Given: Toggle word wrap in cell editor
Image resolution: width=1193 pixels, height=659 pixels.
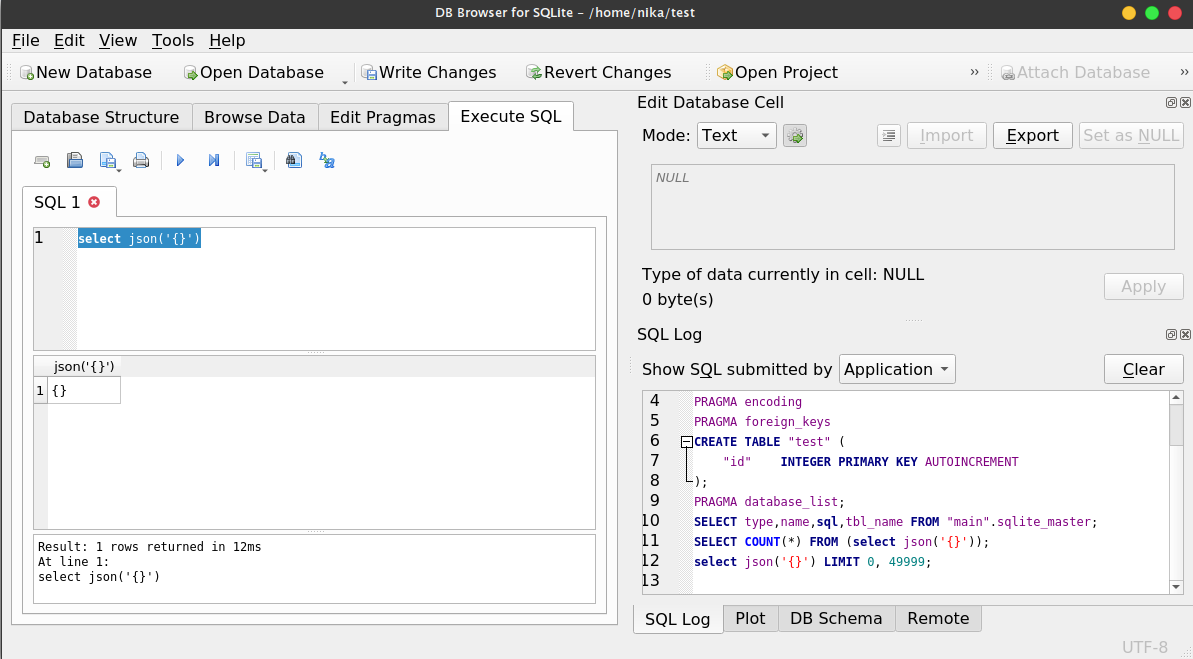Looking at the screenshot, I should pyautogui.click(x=888, y=135).
